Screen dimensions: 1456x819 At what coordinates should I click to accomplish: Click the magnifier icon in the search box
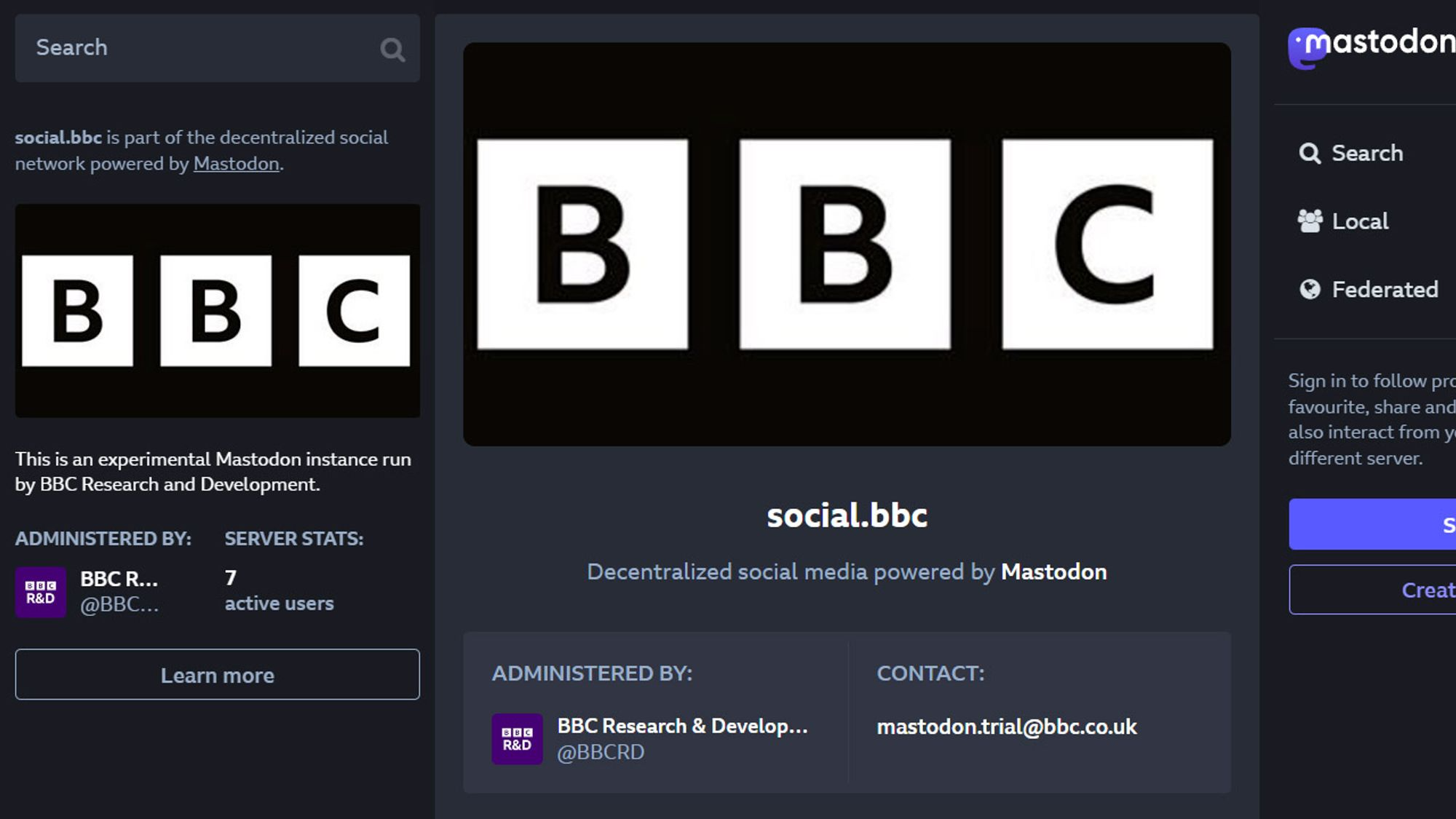(x=392, y=50)
